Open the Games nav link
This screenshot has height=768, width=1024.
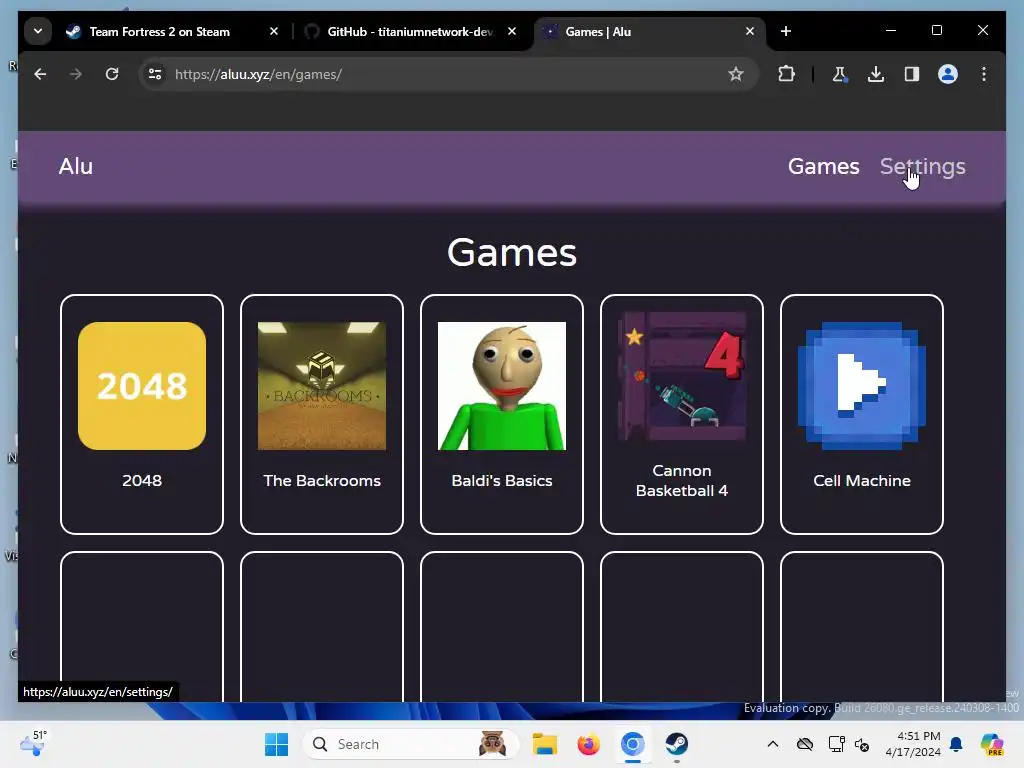[x=824, y=167]
